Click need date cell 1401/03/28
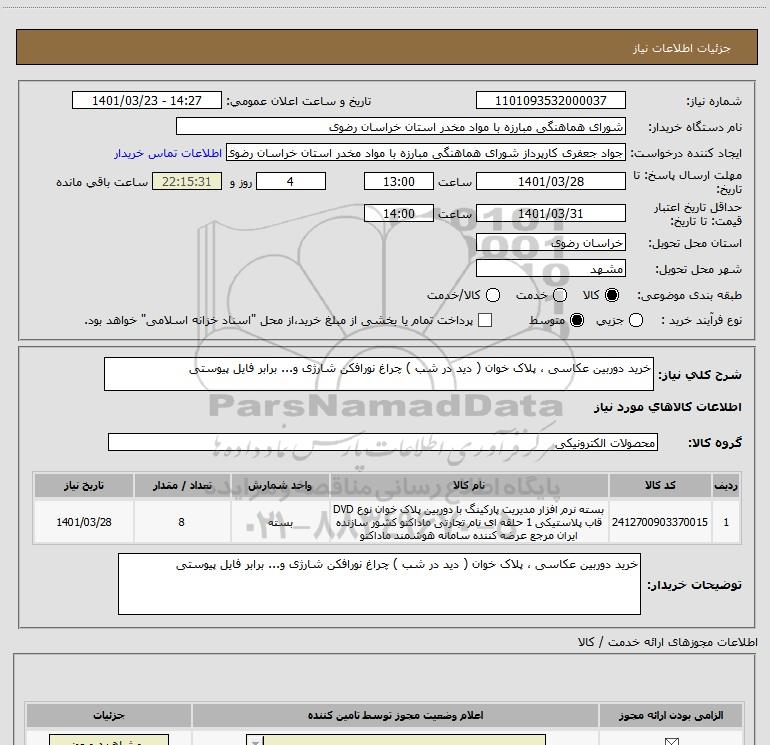The height and width of the screenshot is (745, 770). point(83,522)
